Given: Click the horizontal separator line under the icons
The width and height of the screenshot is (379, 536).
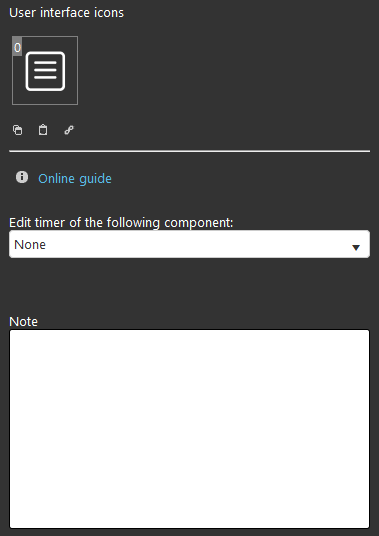Looking at the screenshot, I should click(189, 151).
